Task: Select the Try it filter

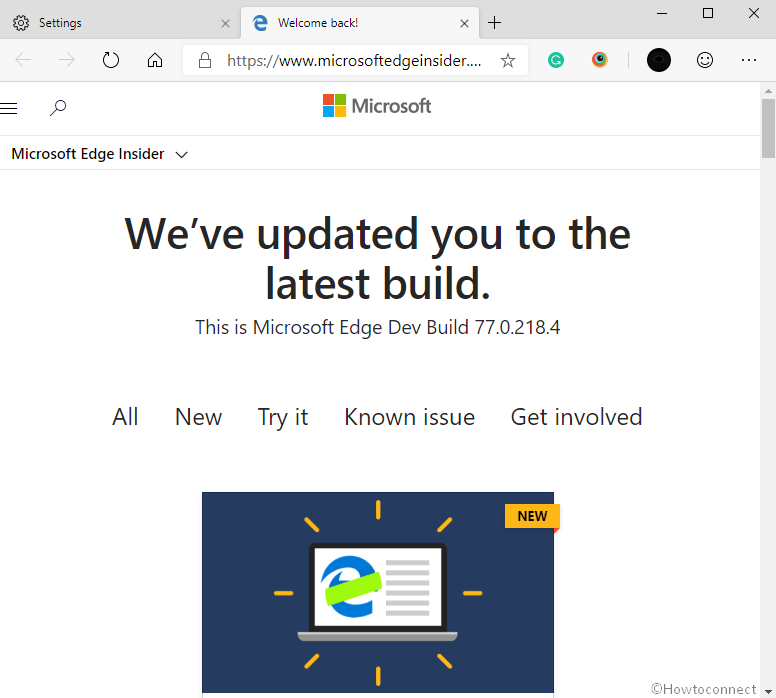Action: tap(283, 417)
